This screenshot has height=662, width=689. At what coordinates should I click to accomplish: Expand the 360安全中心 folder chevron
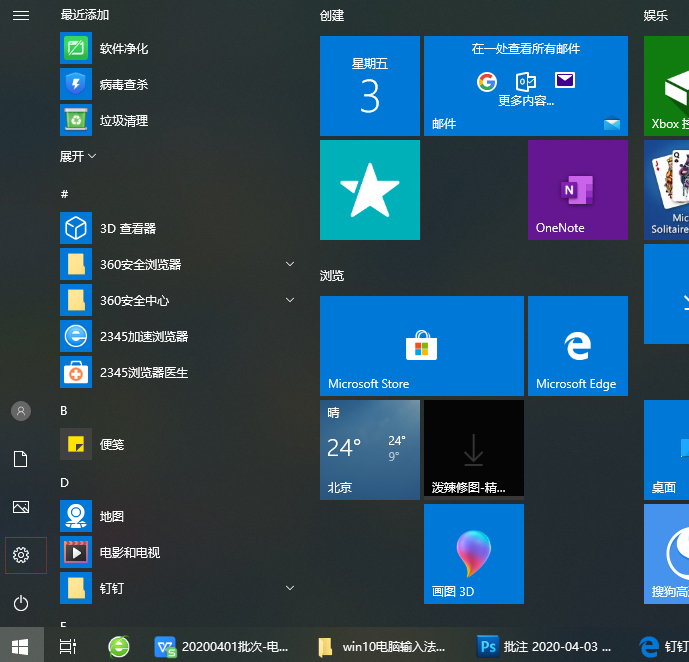[290, 300]
